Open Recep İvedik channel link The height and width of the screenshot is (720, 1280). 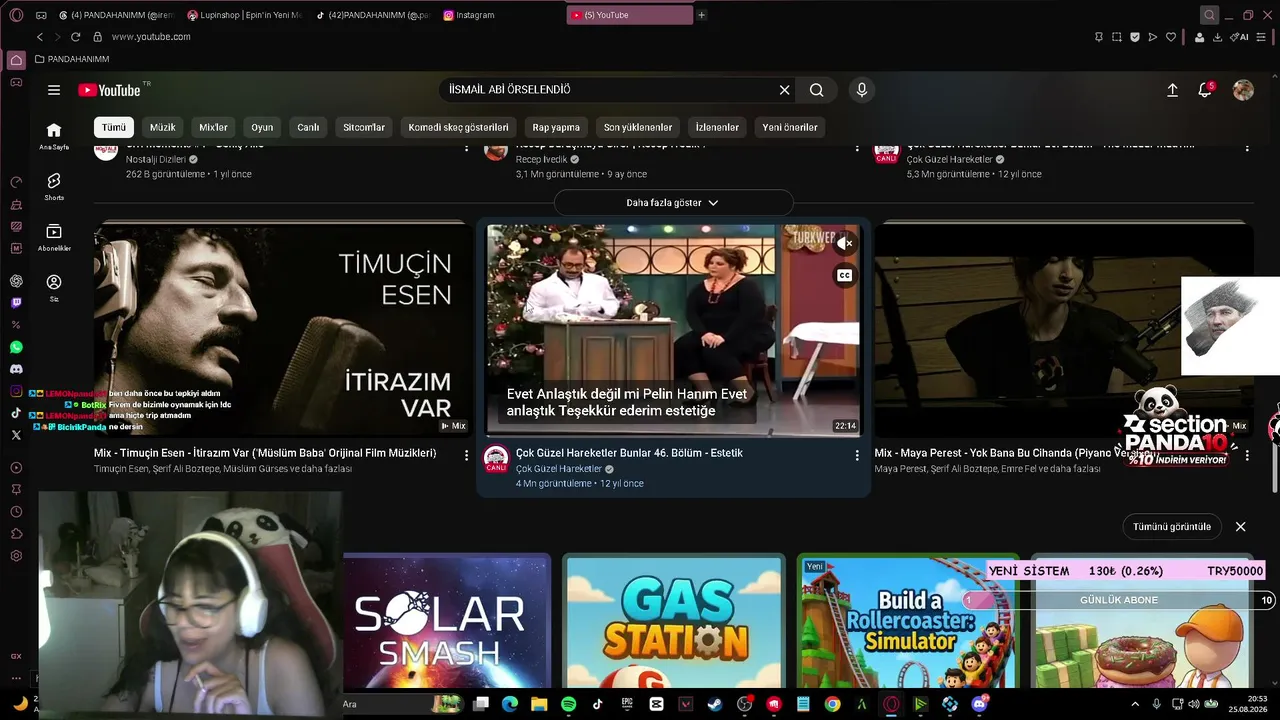[541, 159]
